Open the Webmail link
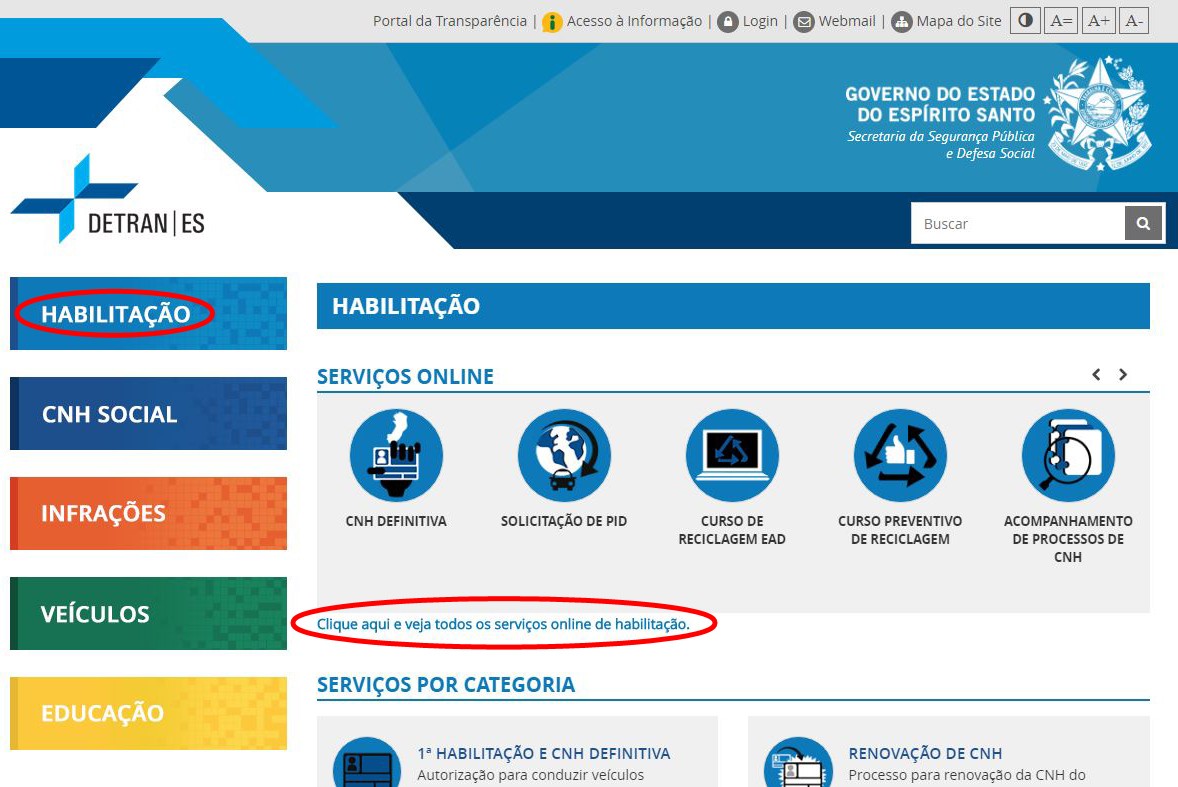Viewport: 1178px width, 787px height. pyautogui.click(x=847, y=21)
